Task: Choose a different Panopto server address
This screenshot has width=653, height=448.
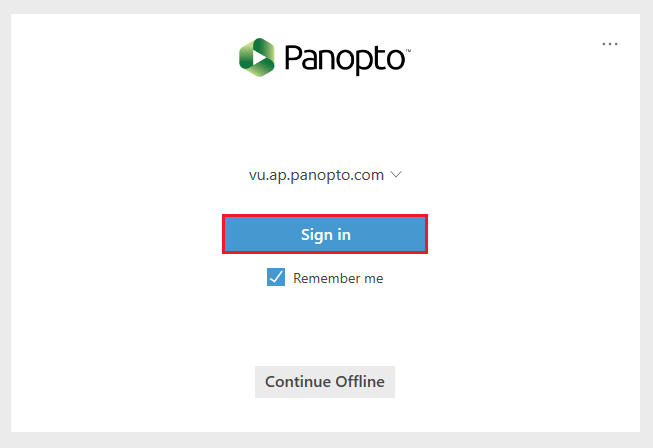Action: 325,175
